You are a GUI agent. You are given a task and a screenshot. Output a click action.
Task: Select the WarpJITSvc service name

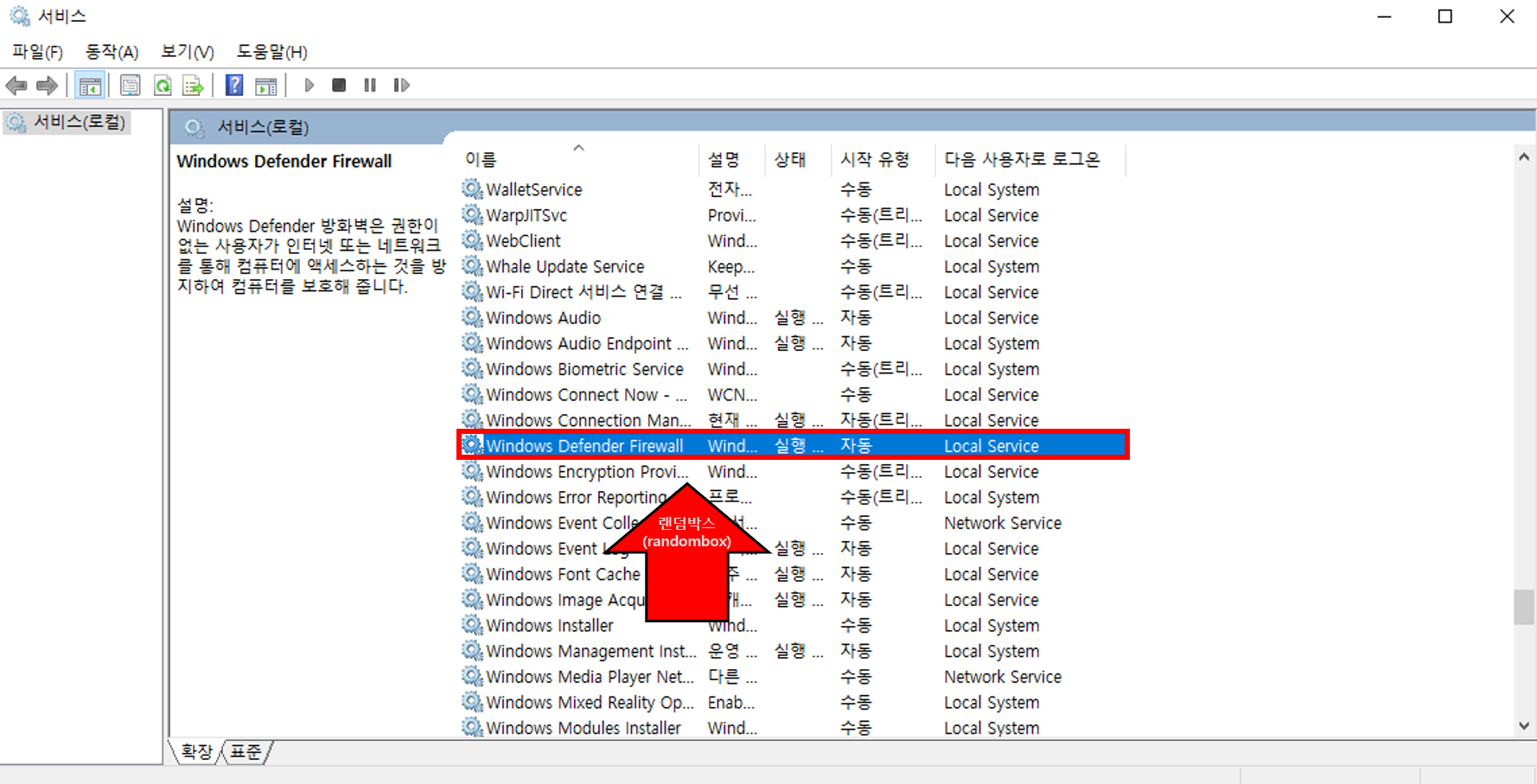pyautogui.click(x=526, y=215)
